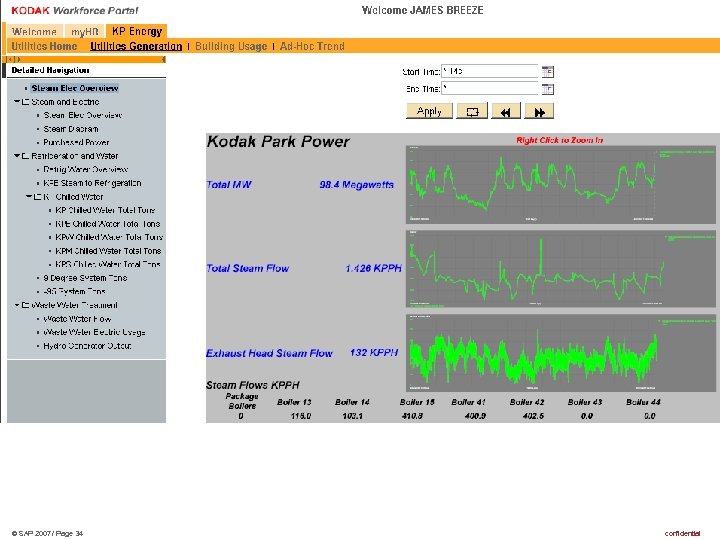Click the 98.4 Megawatts value
The width and height of the screenshot is (720, 540).
tap(356, 185)
